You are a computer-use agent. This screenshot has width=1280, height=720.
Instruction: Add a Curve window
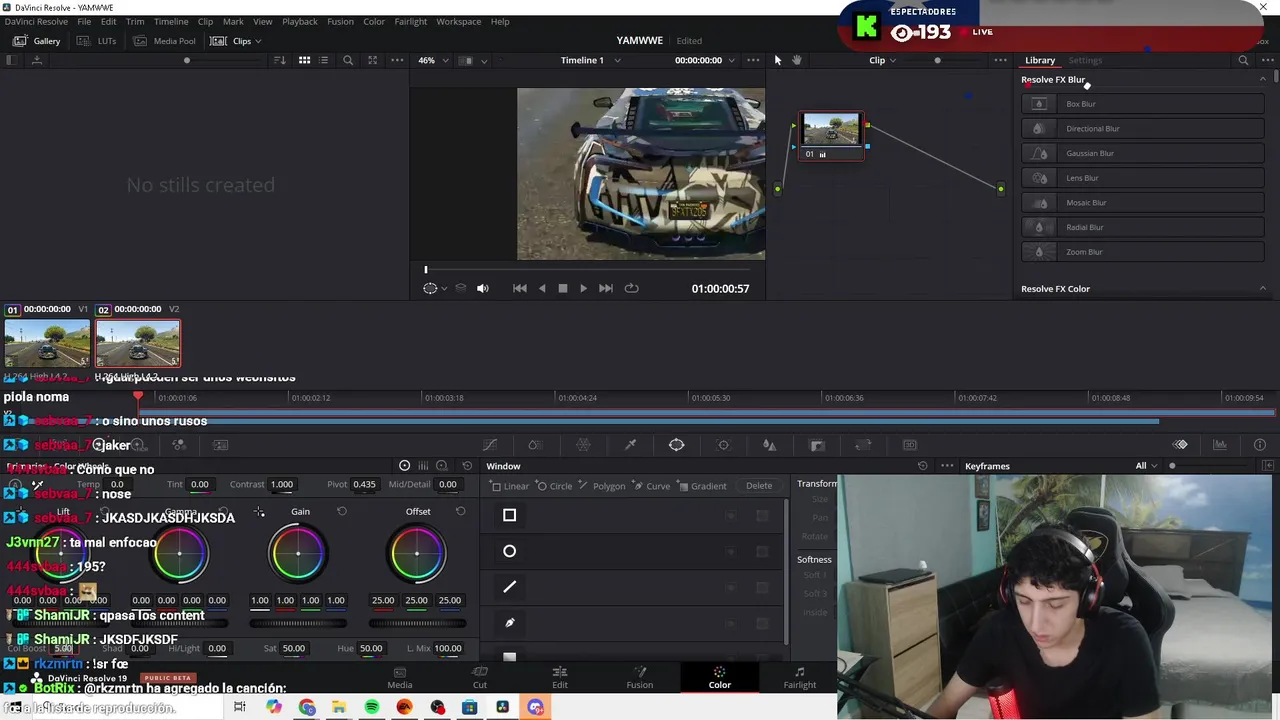tap(651, 486)
